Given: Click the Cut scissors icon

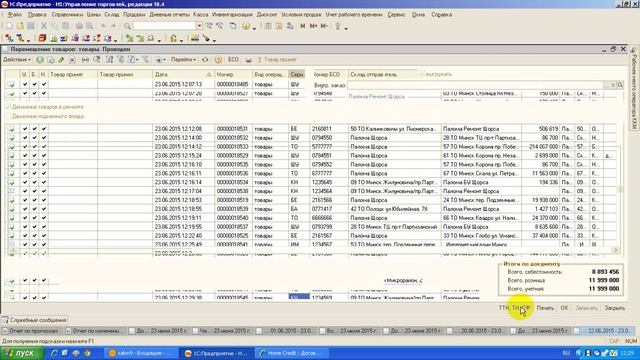Looking at the screenshot, I should [x=44, y=26].
